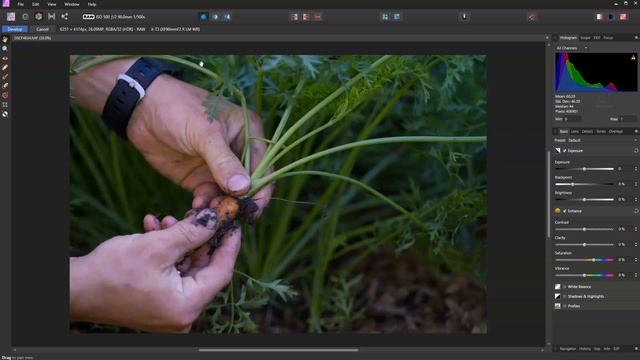Open the Help menu
Viewport: 640px width, 360px height.
coord(92,4)
